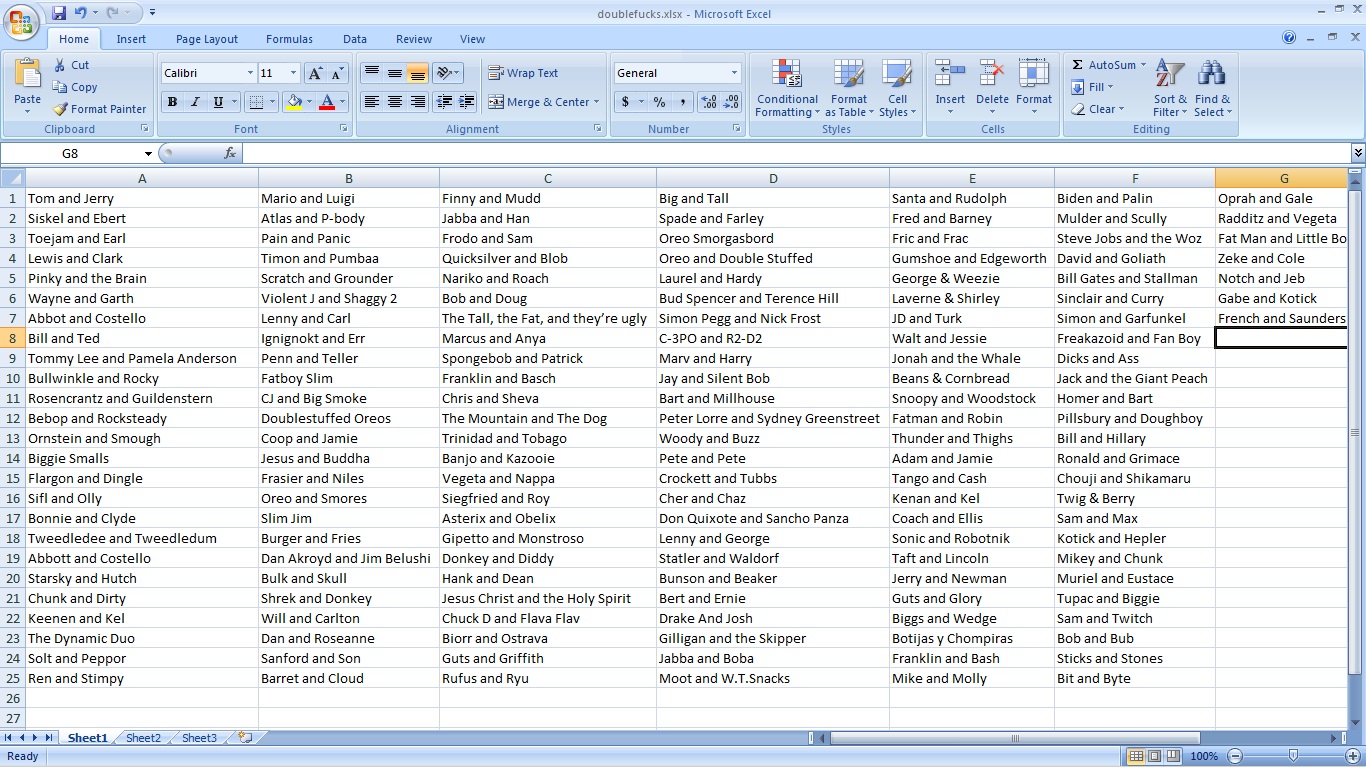Open the Find & Select binoculars icon
Image resolution: width=1366 pixels, height=768 pixels.
(1212, 75)
